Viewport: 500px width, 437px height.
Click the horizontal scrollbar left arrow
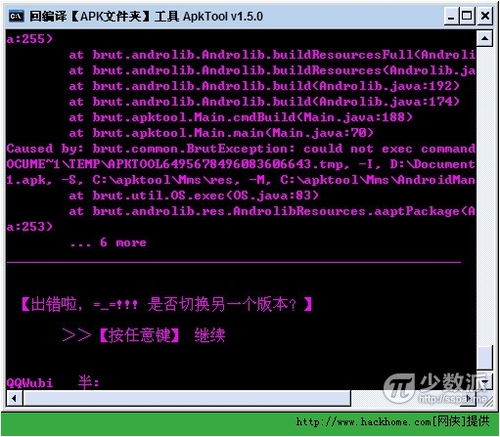click(14, 398)
